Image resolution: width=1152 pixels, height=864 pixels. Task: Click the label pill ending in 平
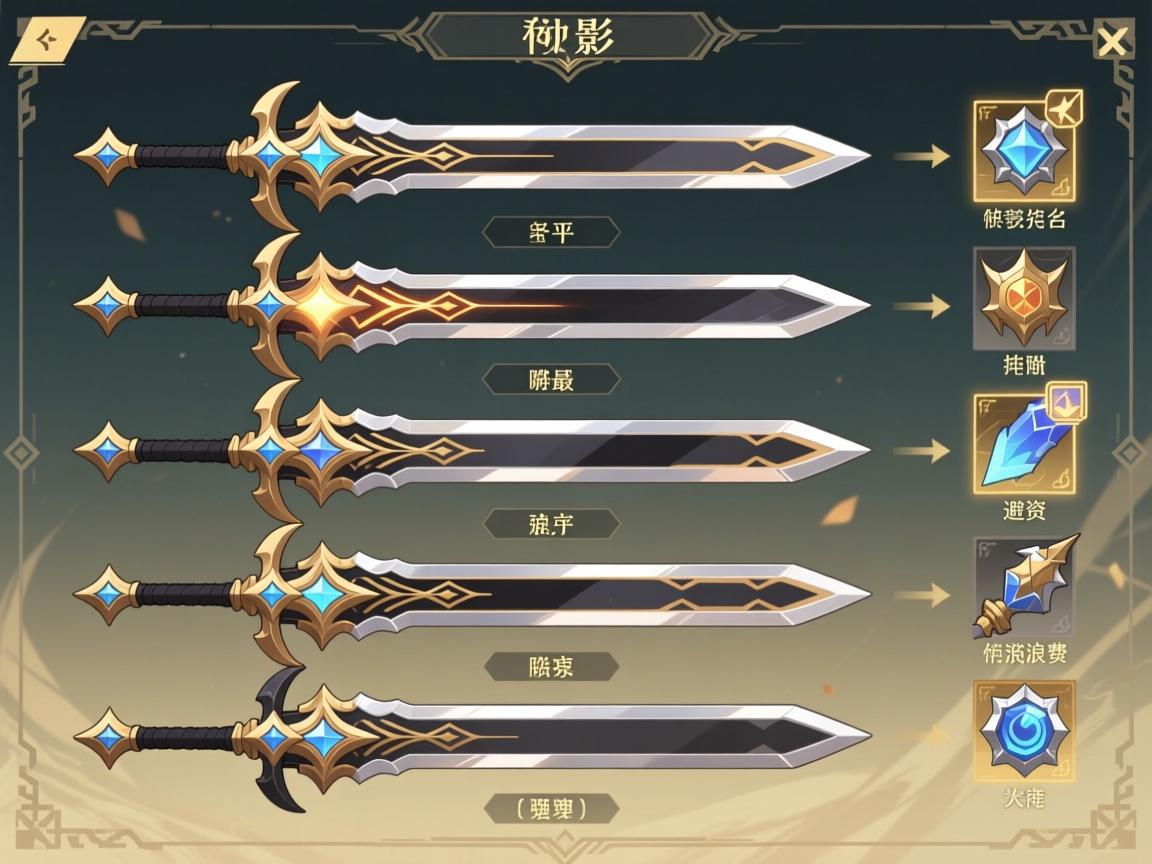(x=551, y=232)
